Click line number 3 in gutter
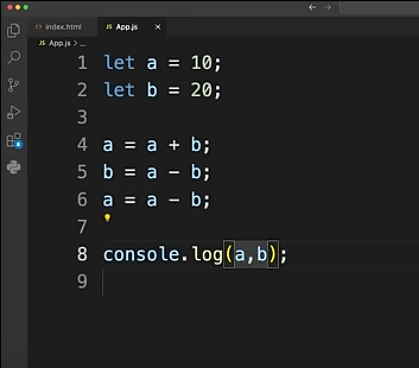 pos(82,117)
